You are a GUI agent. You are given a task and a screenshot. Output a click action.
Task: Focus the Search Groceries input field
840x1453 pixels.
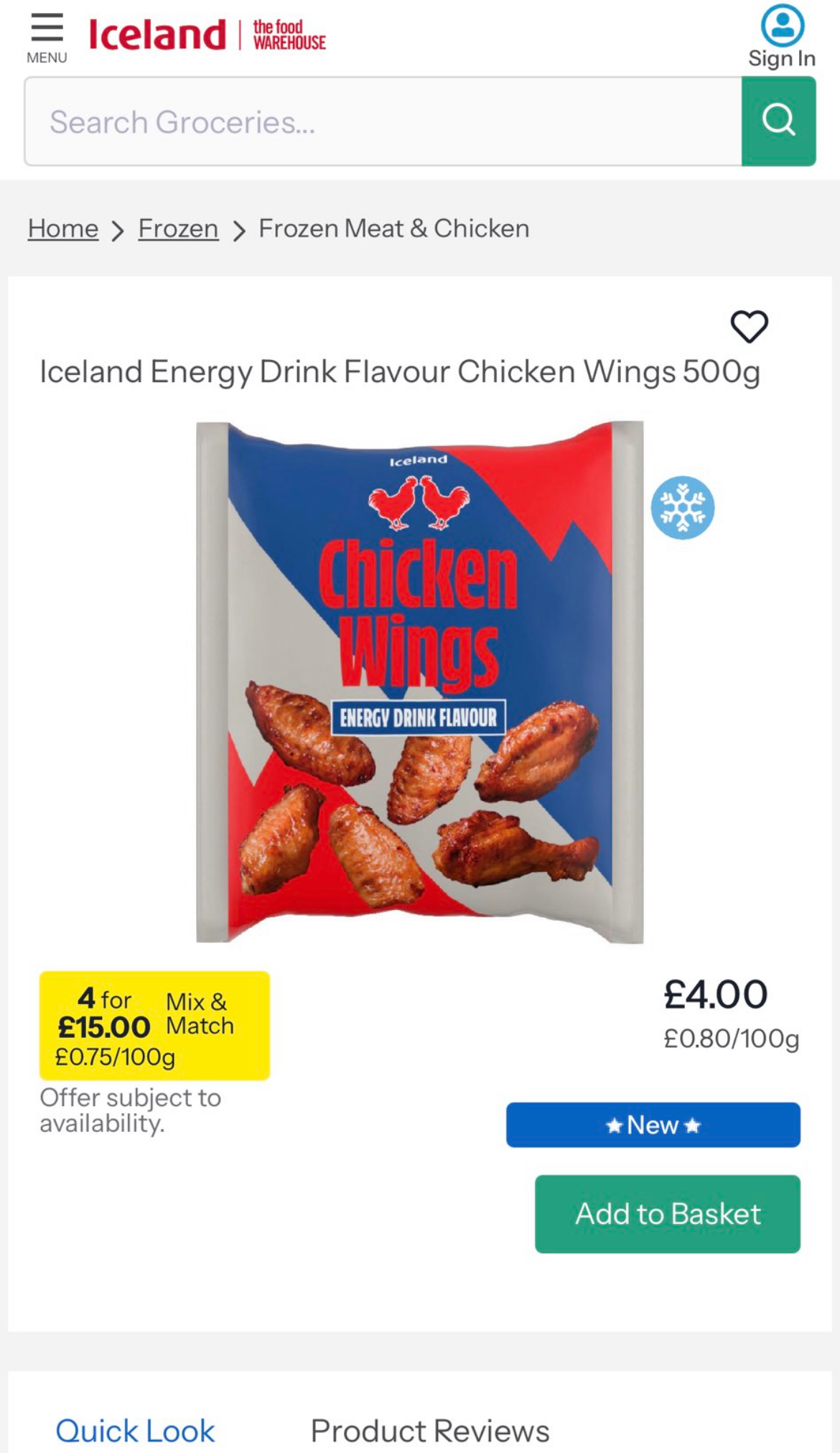(x=383, y=121)
